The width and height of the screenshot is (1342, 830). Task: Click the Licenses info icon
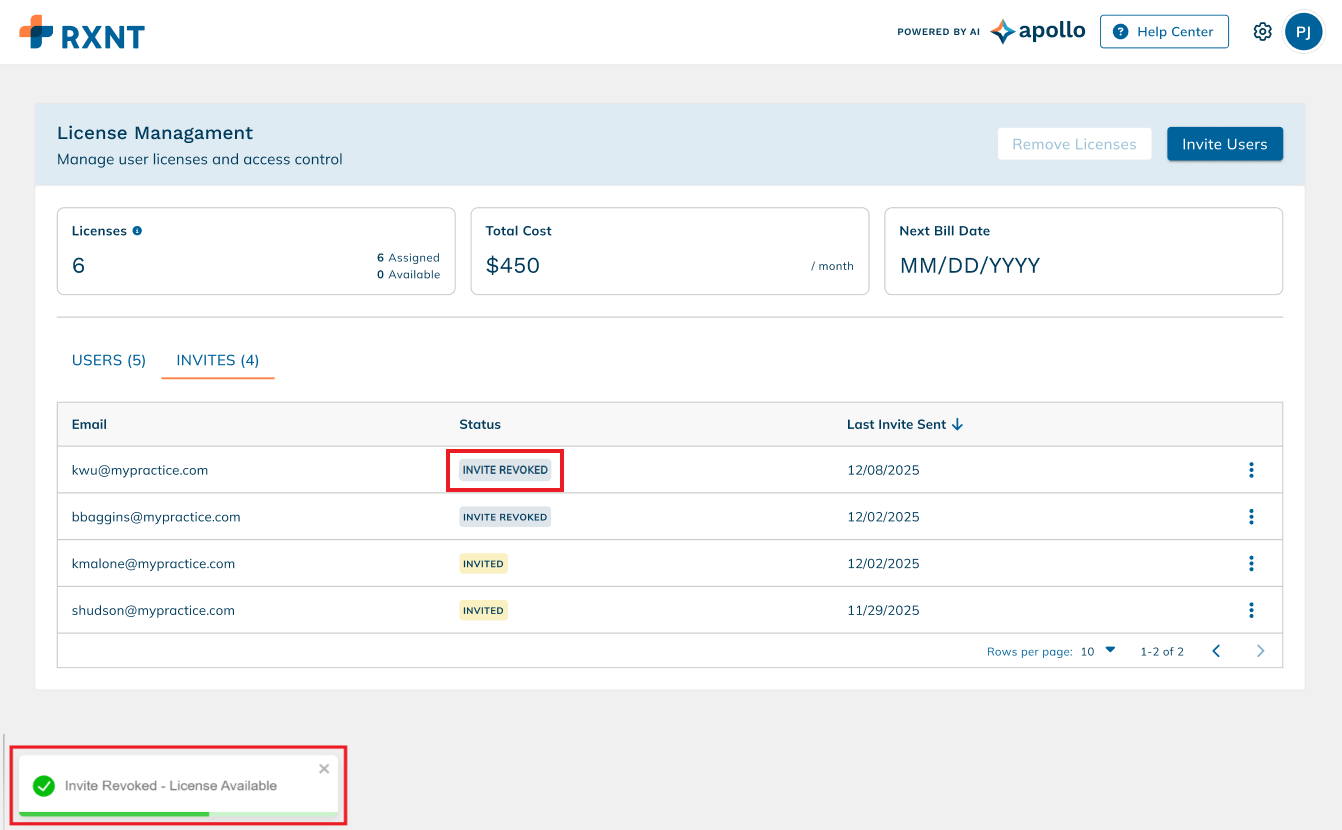pyautogui.click(x=137, y=230)
